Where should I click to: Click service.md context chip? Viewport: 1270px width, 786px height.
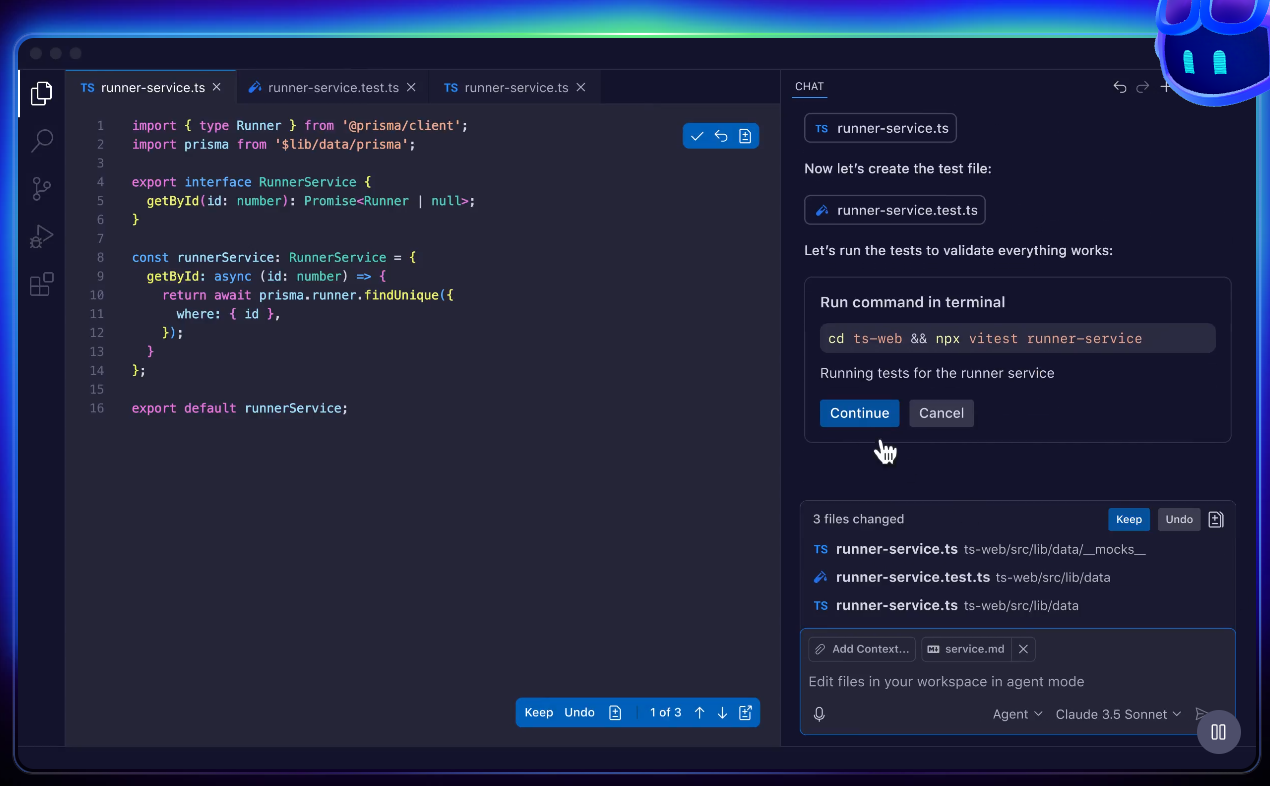pos(966,649)
